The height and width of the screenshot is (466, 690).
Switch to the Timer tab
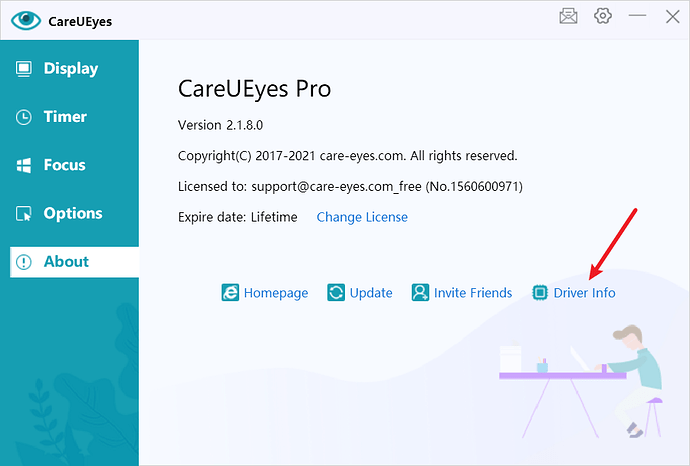tap(65, 117)
